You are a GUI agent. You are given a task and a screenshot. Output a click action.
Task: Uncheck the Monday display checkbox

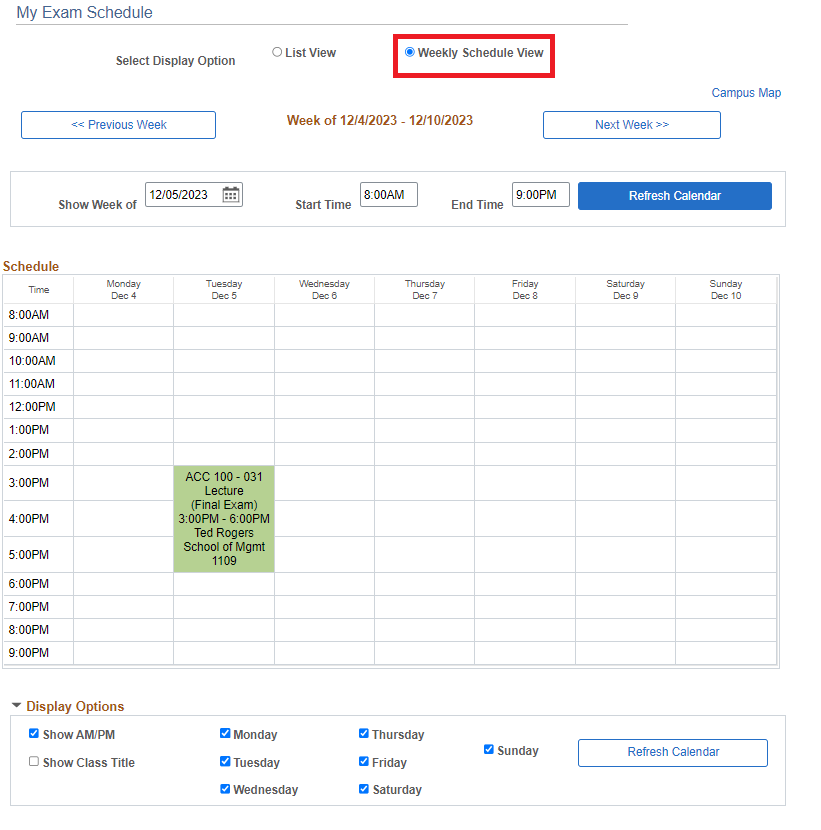[x=225, y=734]
